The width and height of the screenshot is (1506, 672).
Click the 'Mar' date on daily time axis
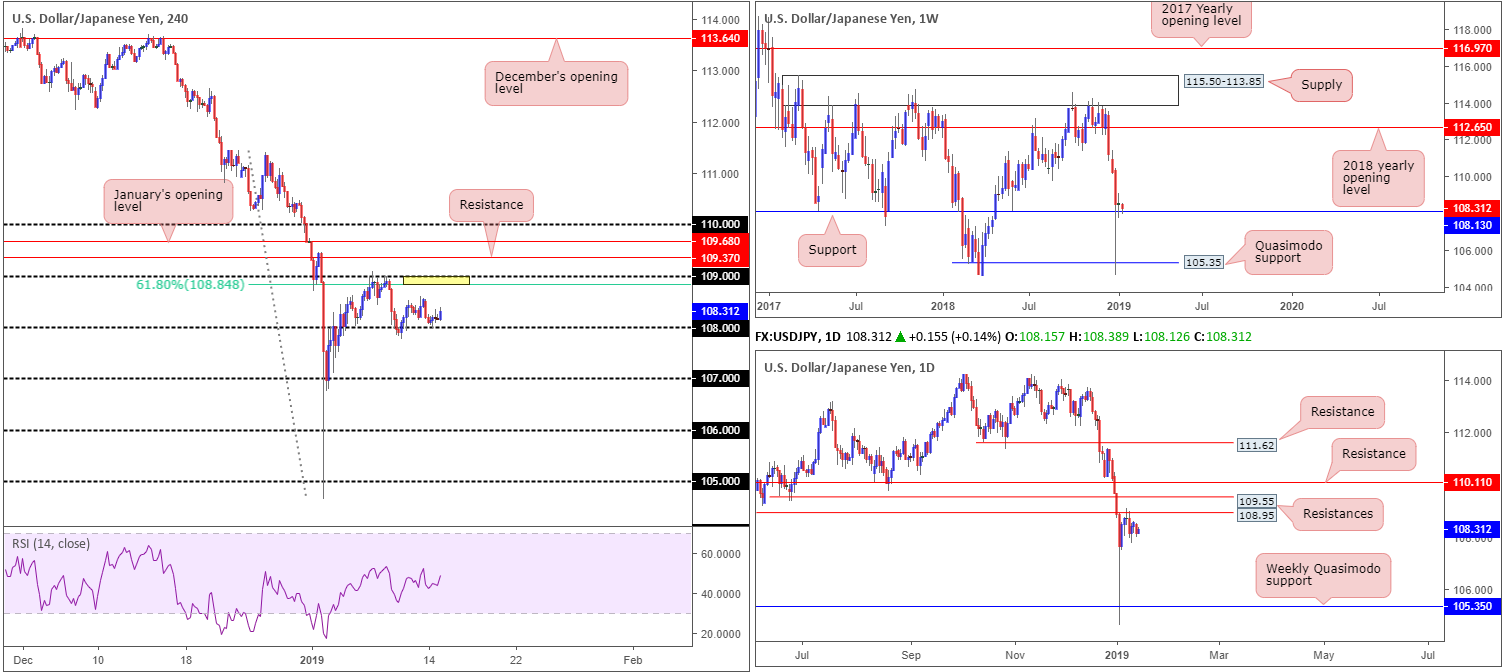pyautogui.click(x=1220, y=654)
